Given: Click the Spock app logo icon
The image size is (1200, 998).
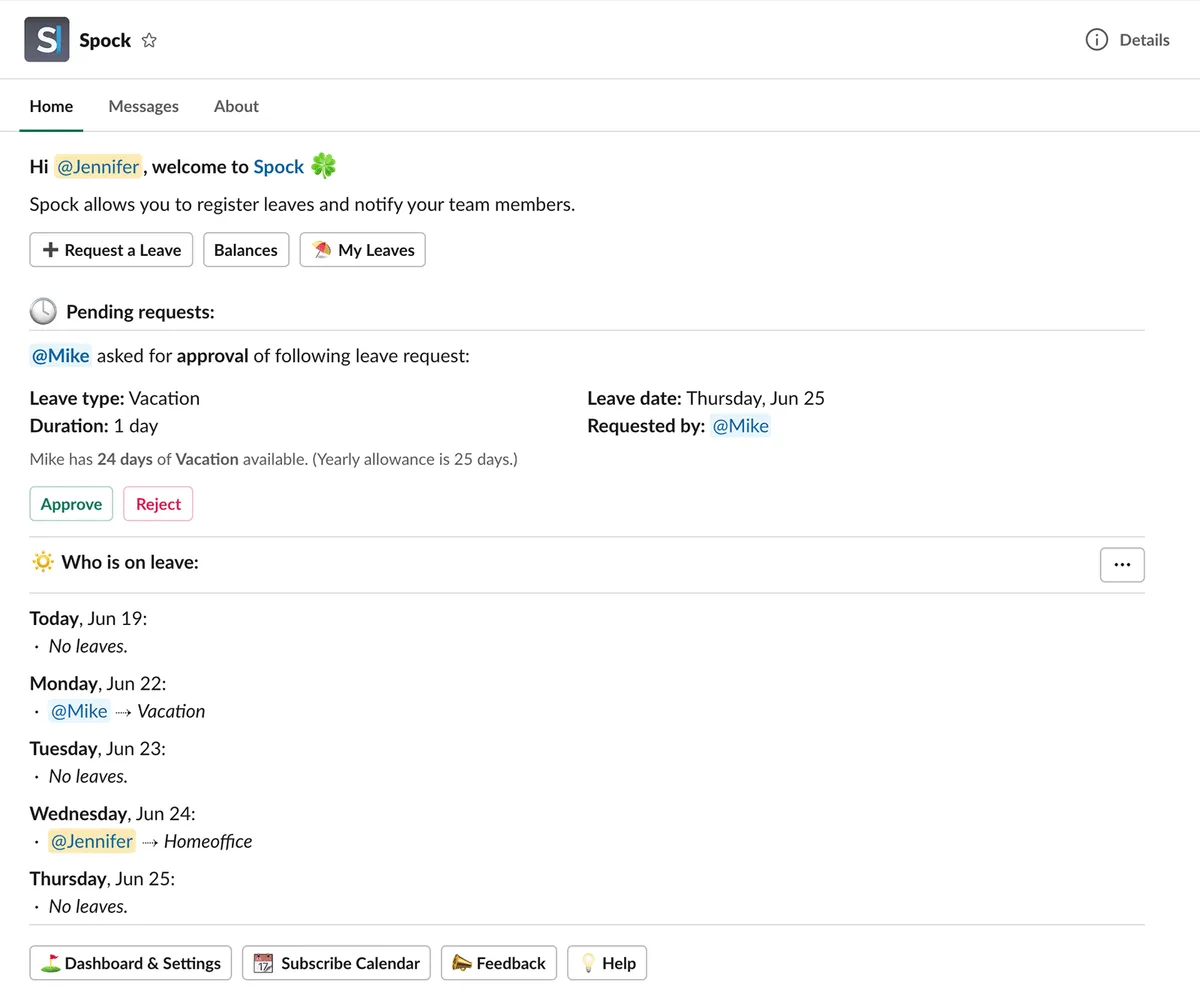Looking at the screenshot, I should (x=47, y=40).
